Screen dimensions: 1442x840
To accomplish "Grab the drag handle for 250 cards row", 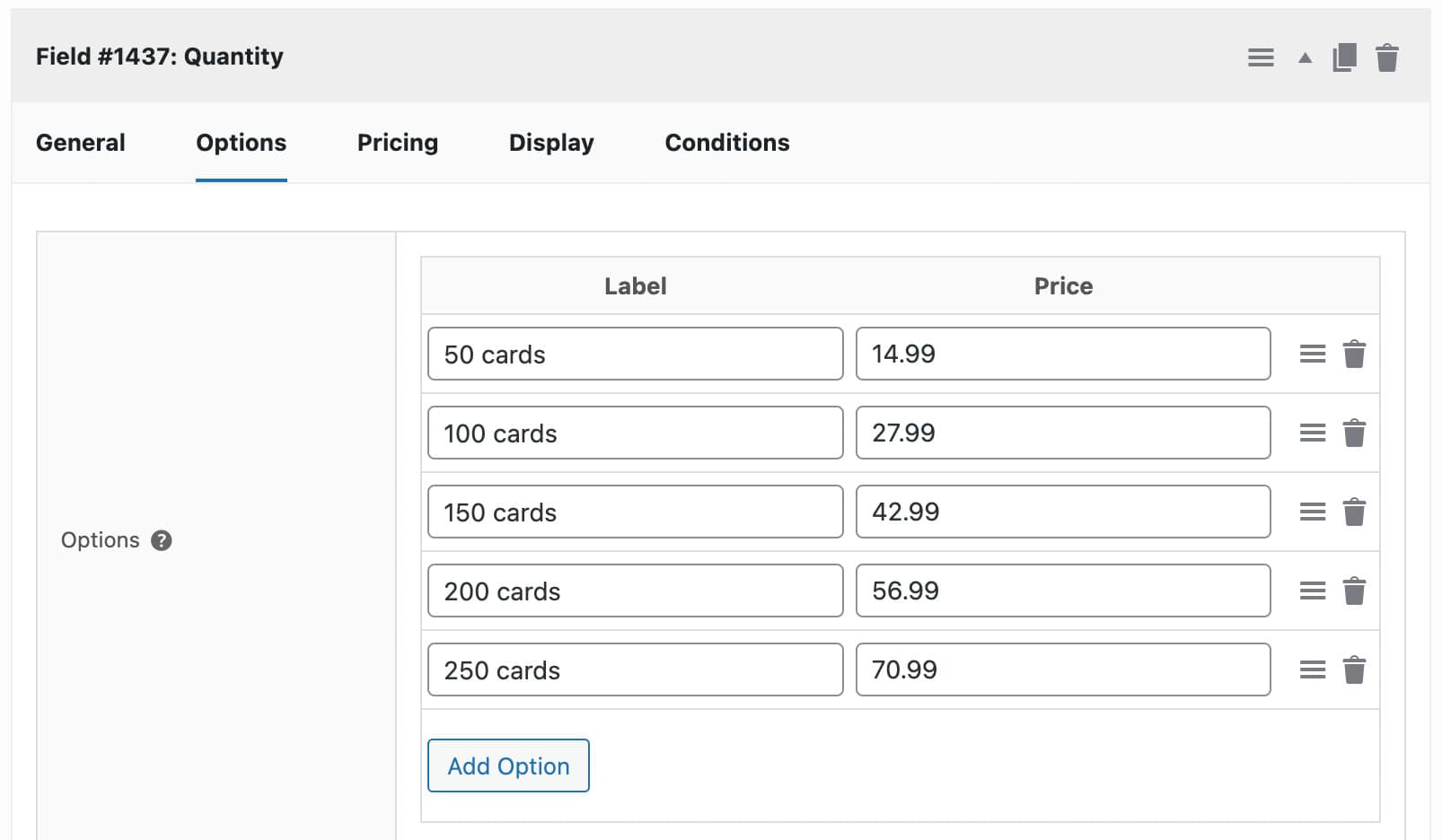I will (1312, 669).
